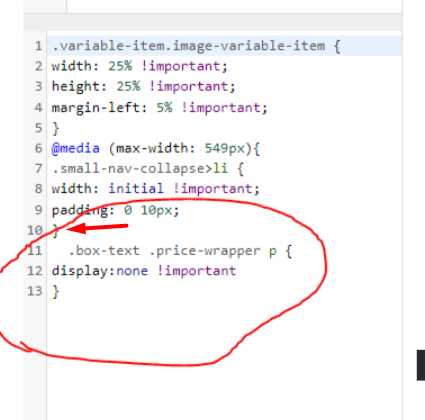
Task: Click the .small-nav-collapse>li selector
Action: (140, 169)
